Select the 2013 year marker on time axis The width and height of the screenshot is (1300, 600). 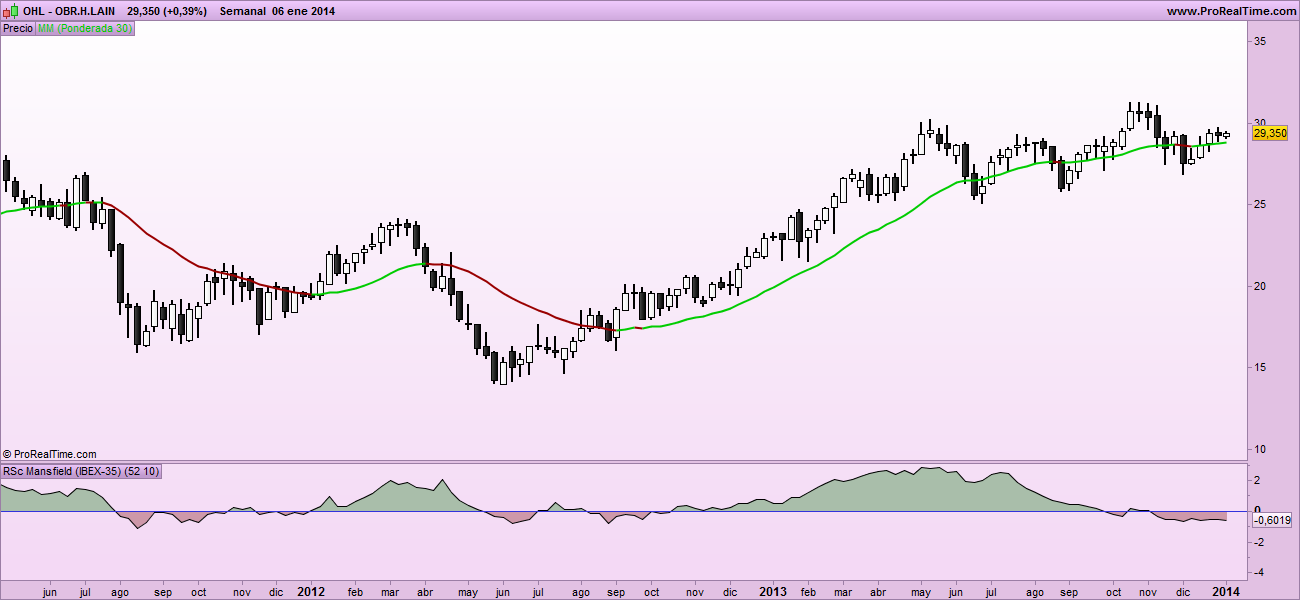point(773,591)
